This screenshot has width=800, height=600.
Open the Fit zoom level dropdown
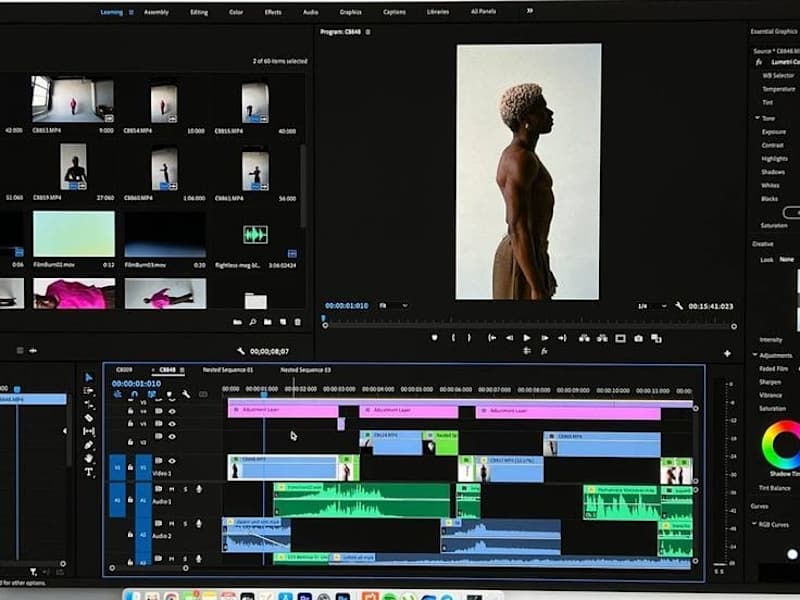coord(393,306)
